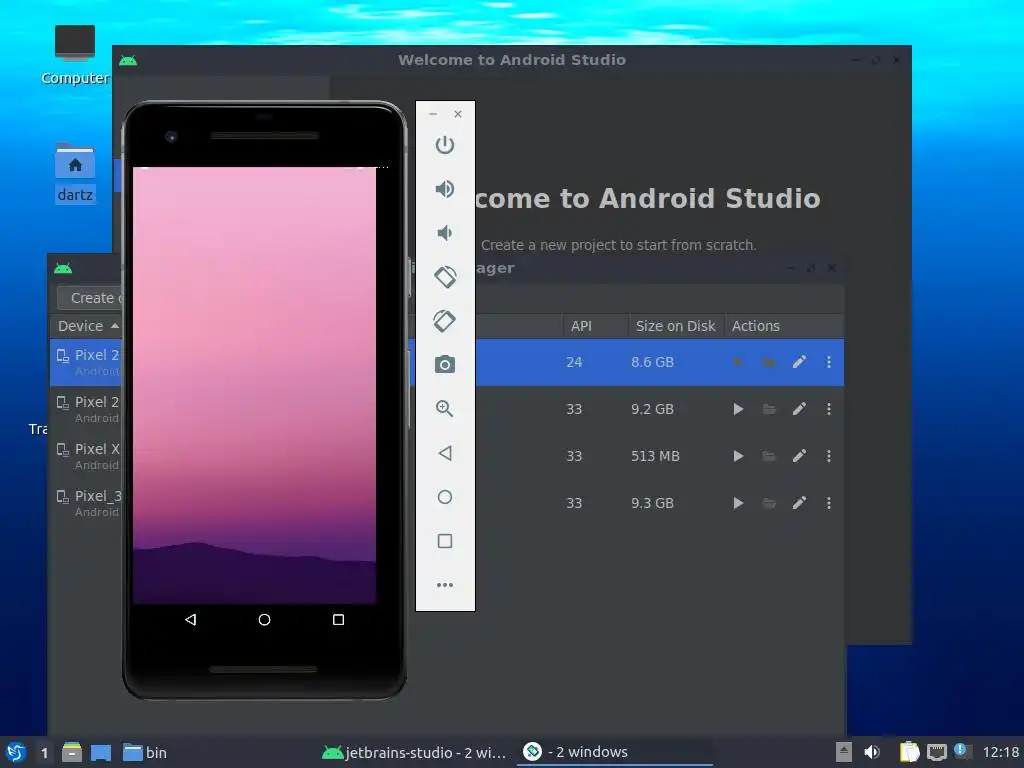Launch the 9.2 GB device with play icon

click(738, 409)
